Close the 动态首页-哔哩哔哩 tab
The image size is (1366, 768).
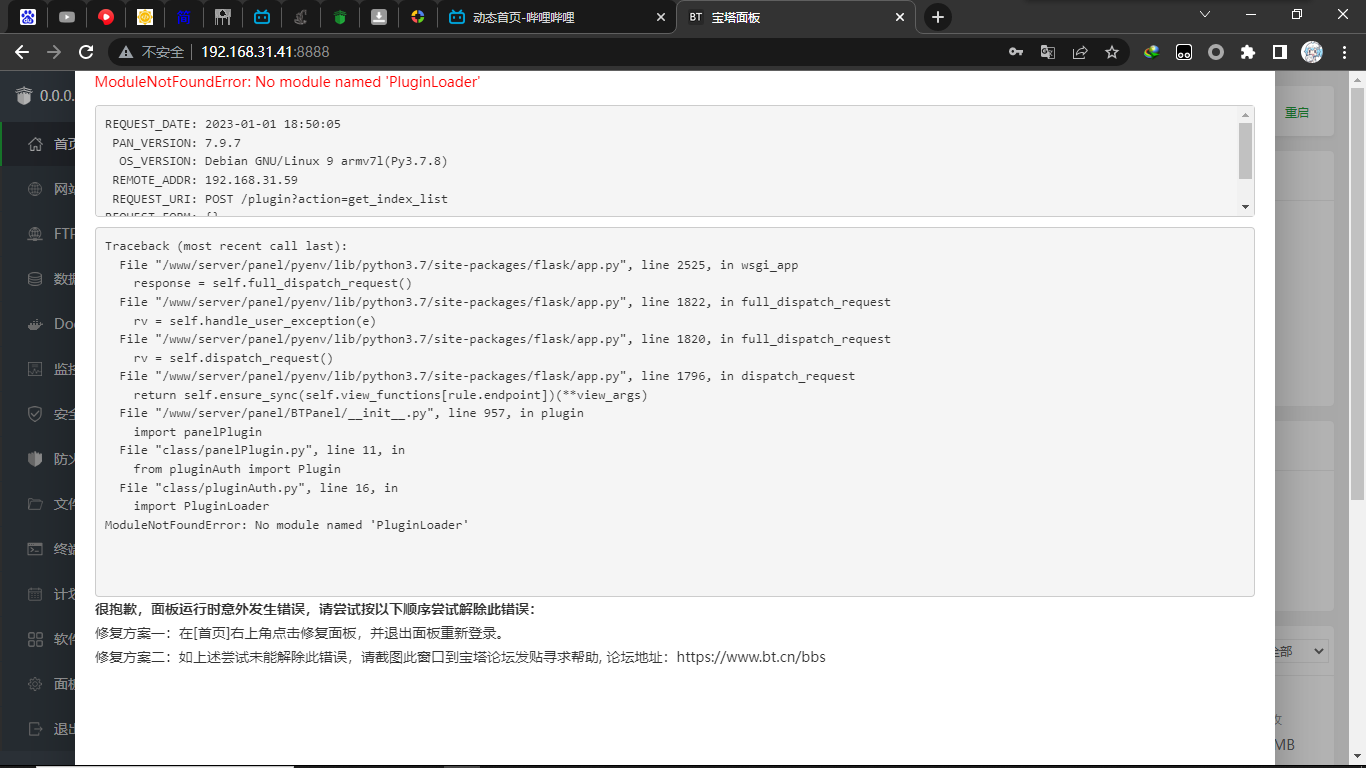(x=660, y=17)
